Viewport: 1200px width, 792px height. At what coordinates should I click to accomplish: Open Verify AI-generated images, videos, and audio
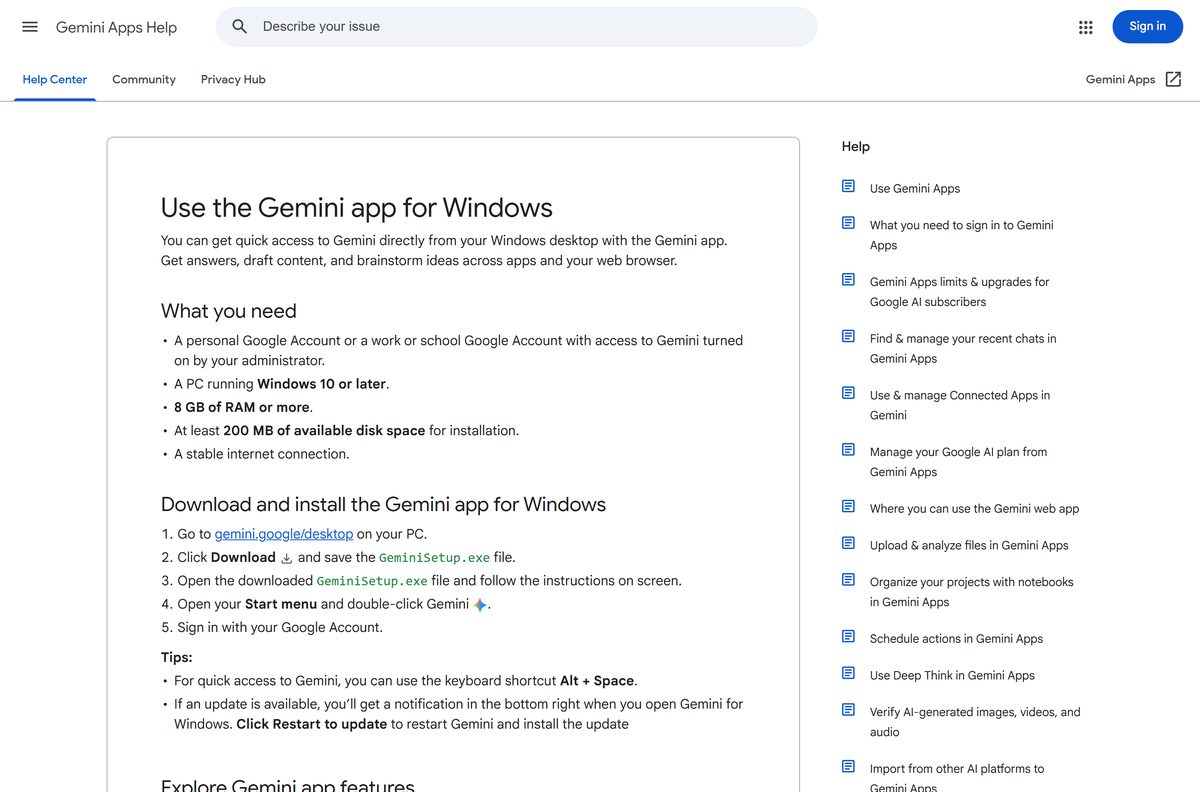975,722
